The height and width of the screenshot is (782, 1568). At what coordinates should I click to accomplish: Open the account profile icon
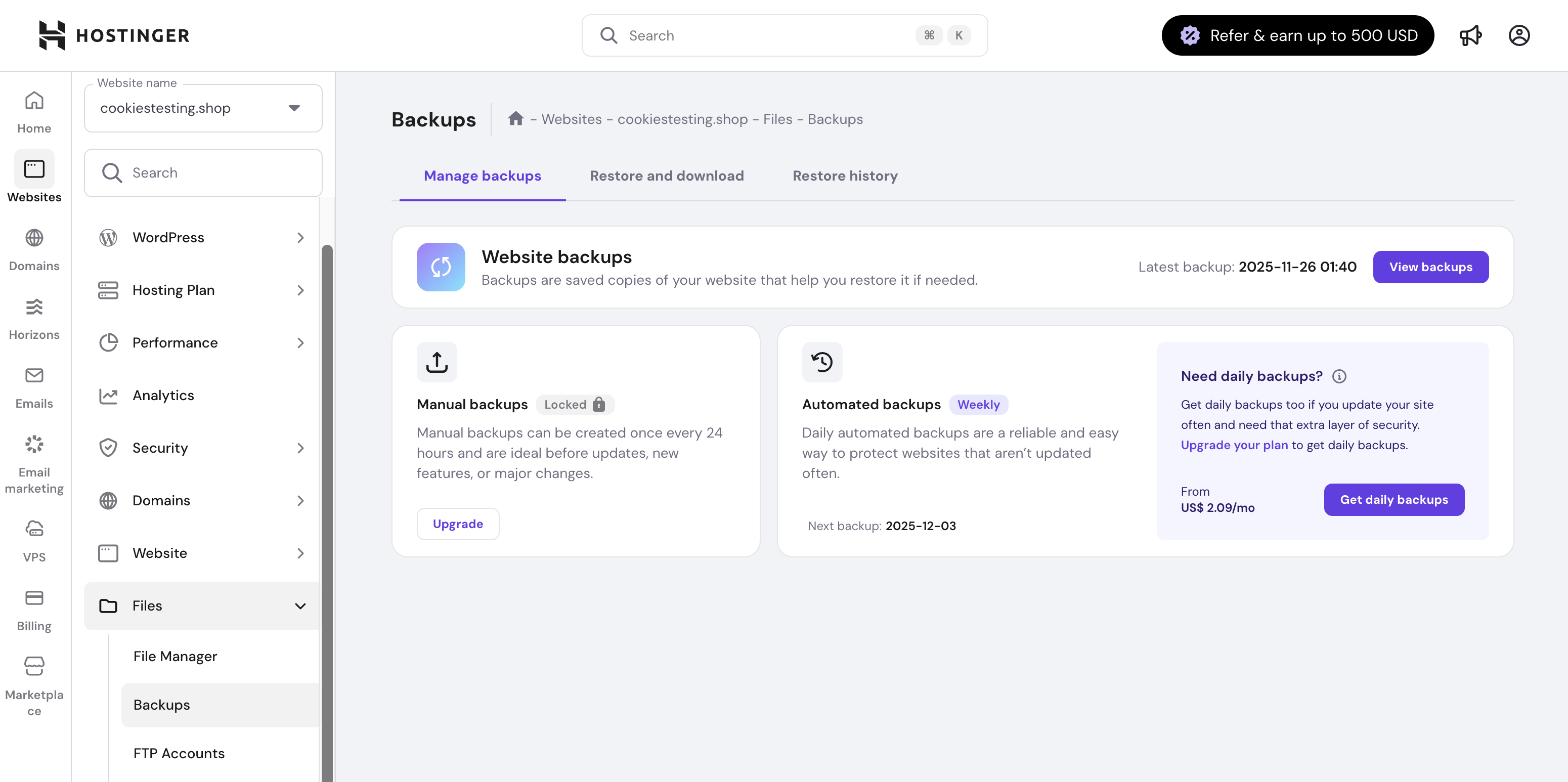click(1519, 35)
